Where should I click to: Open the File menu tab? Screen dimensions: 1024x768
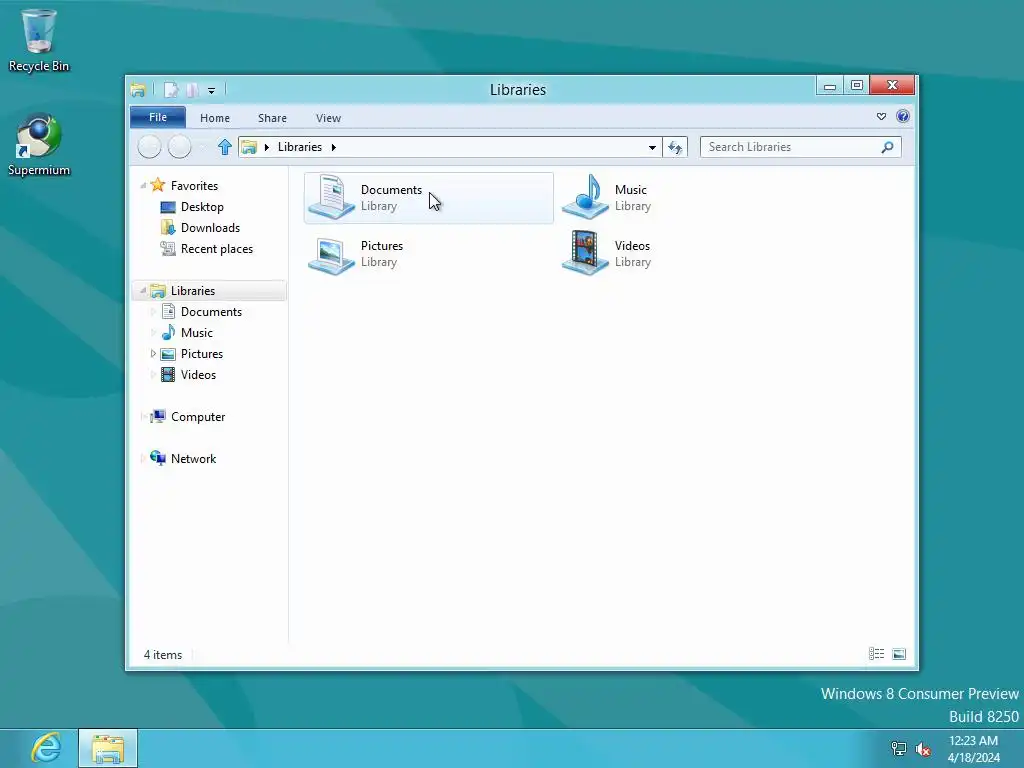(x=158, y=118)
